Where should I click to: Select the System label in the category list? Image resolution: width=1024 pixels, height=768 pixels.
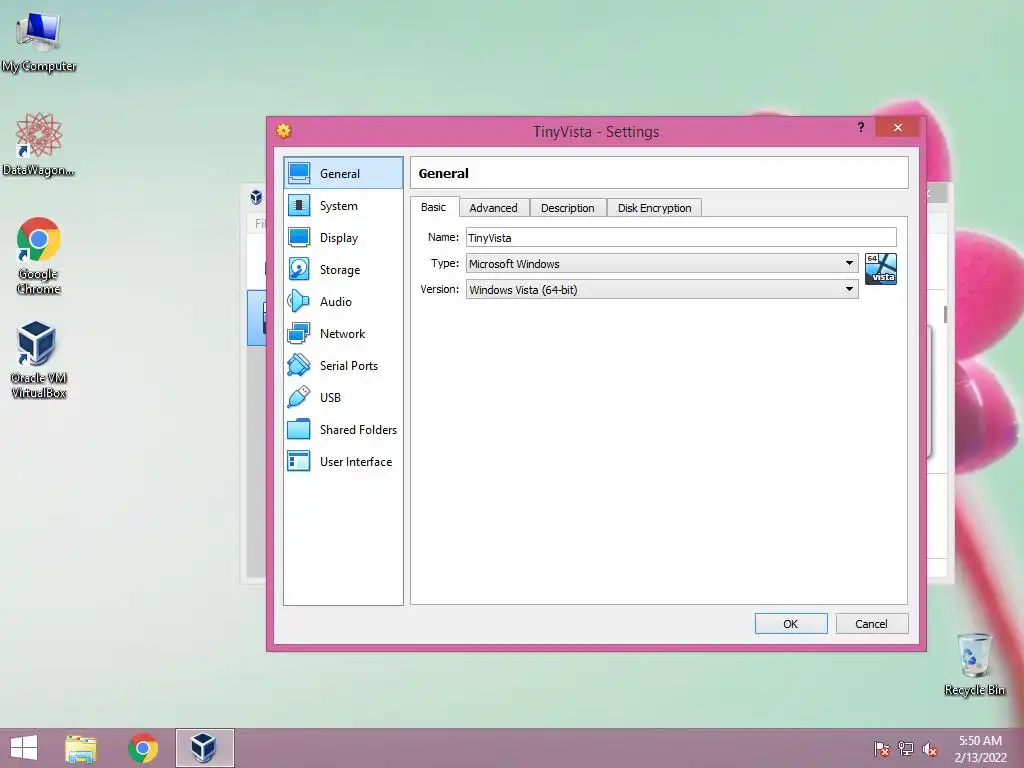pos(339,206)
